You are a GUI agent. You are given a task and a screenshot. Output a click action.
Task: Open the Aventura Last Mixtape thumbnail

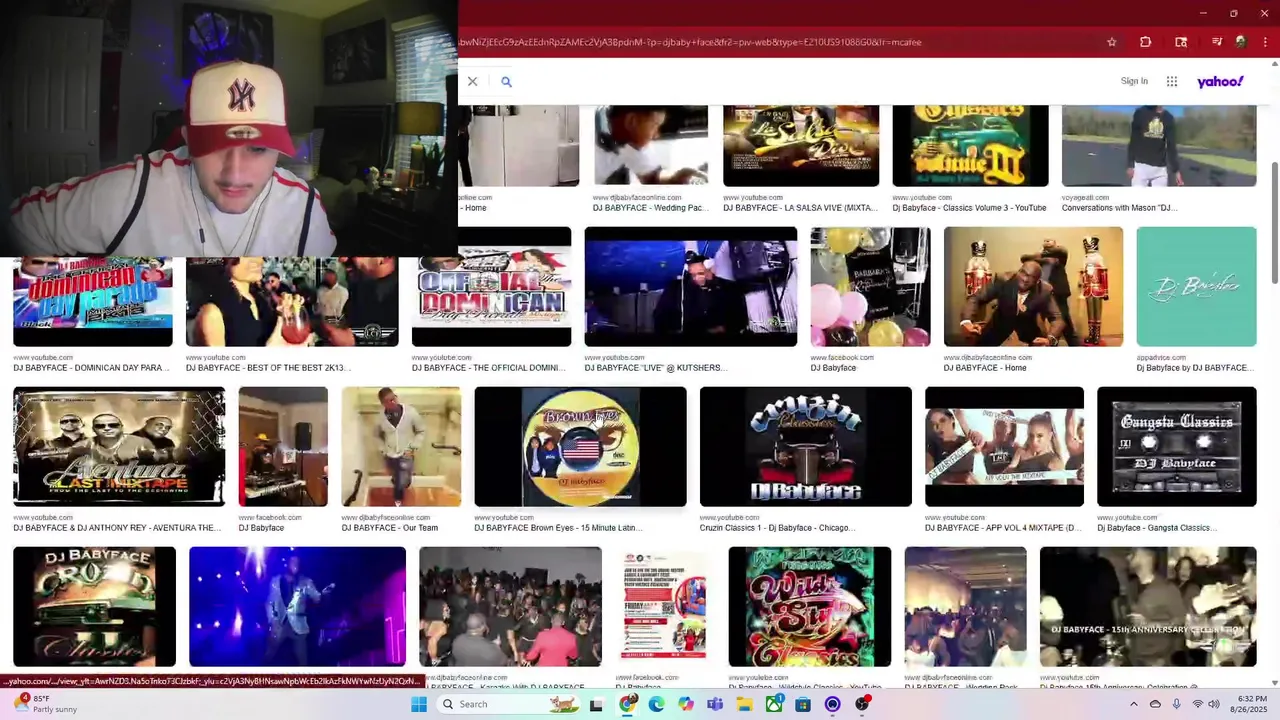119,446
